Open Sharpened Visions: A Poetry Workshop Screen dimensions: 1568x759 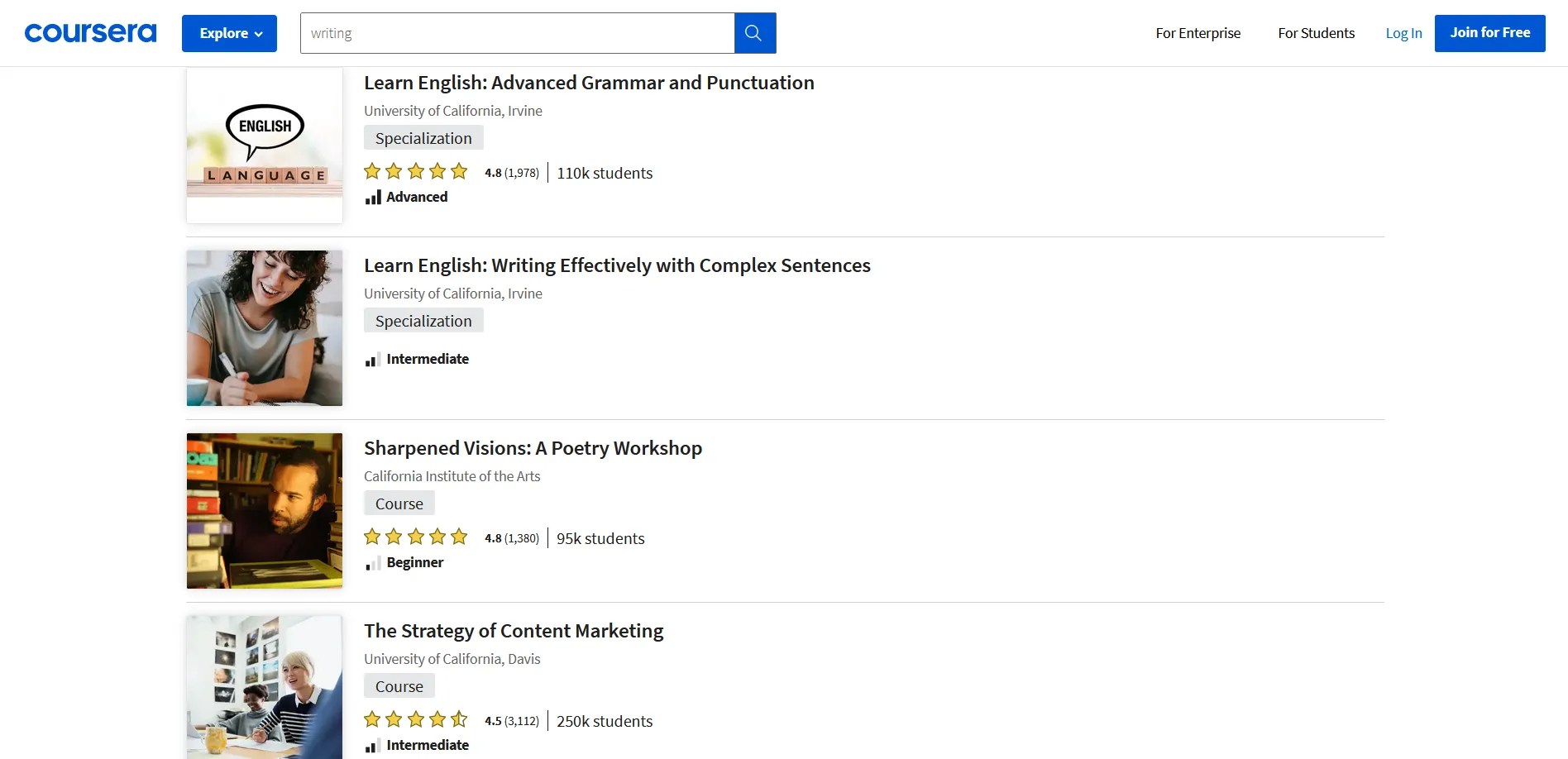coord(533,448)
